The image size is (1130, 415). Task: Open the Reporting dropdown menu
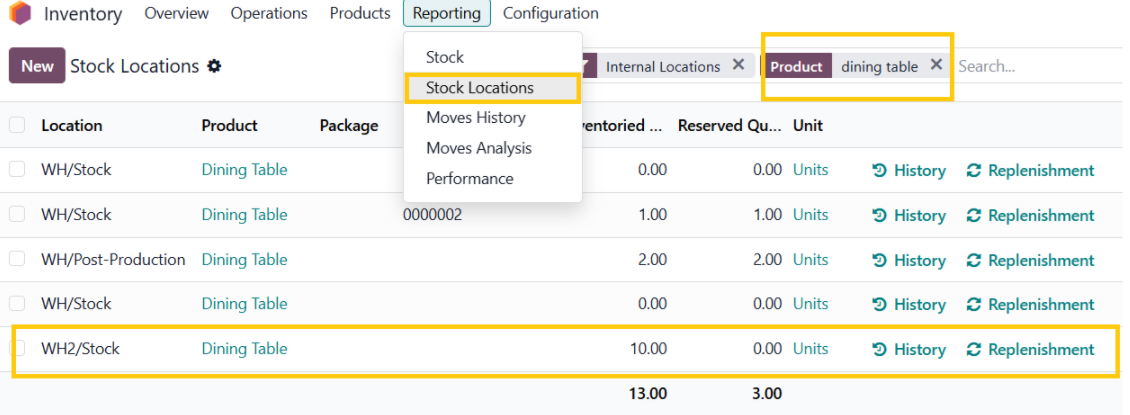pos(446,13)
